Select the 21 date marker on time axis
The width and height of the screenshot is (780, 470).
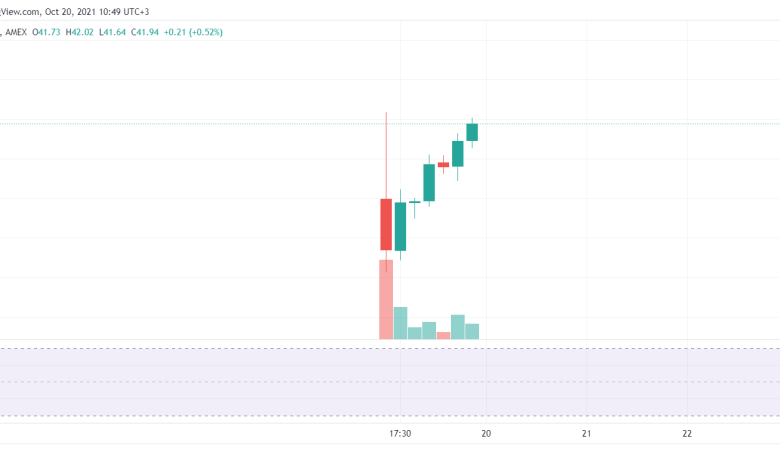tap(587, 434)
